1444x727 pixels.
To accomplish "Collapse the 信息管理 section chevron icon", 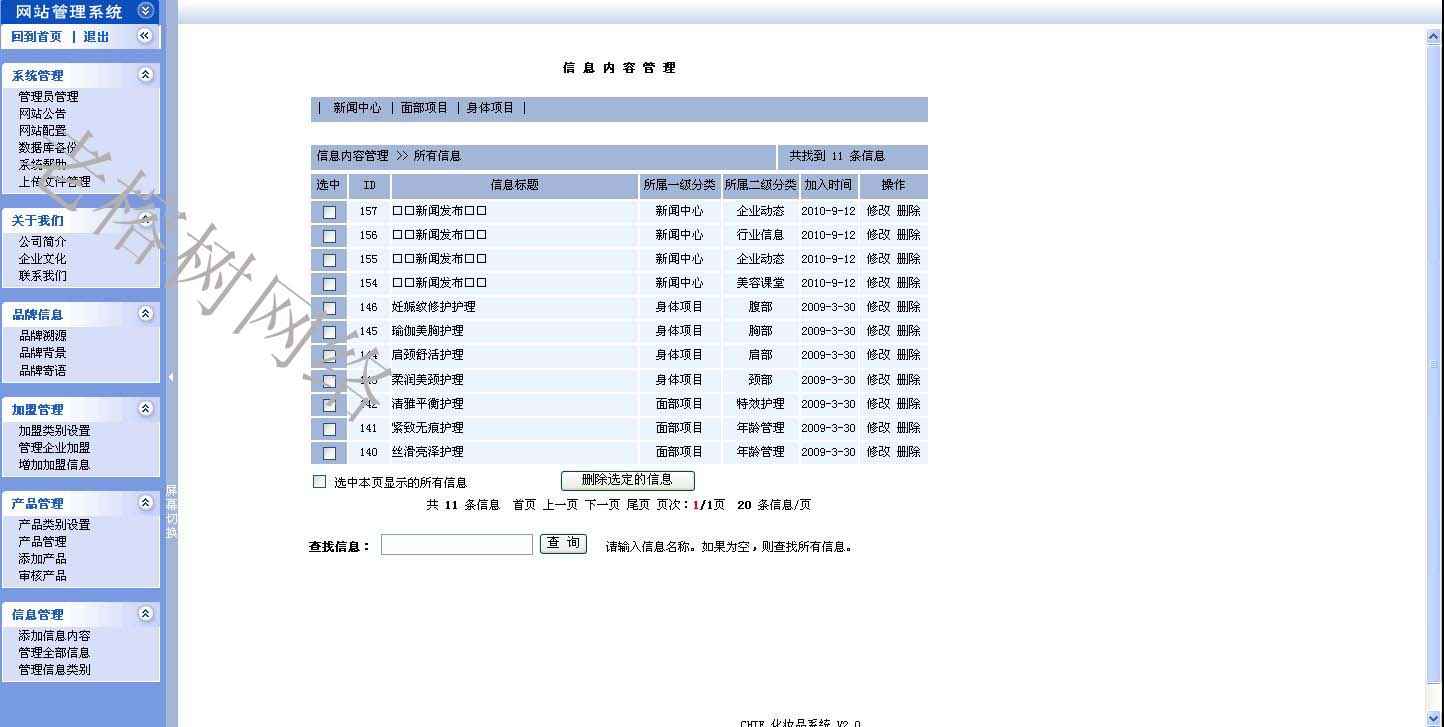I will coord(145,614).
